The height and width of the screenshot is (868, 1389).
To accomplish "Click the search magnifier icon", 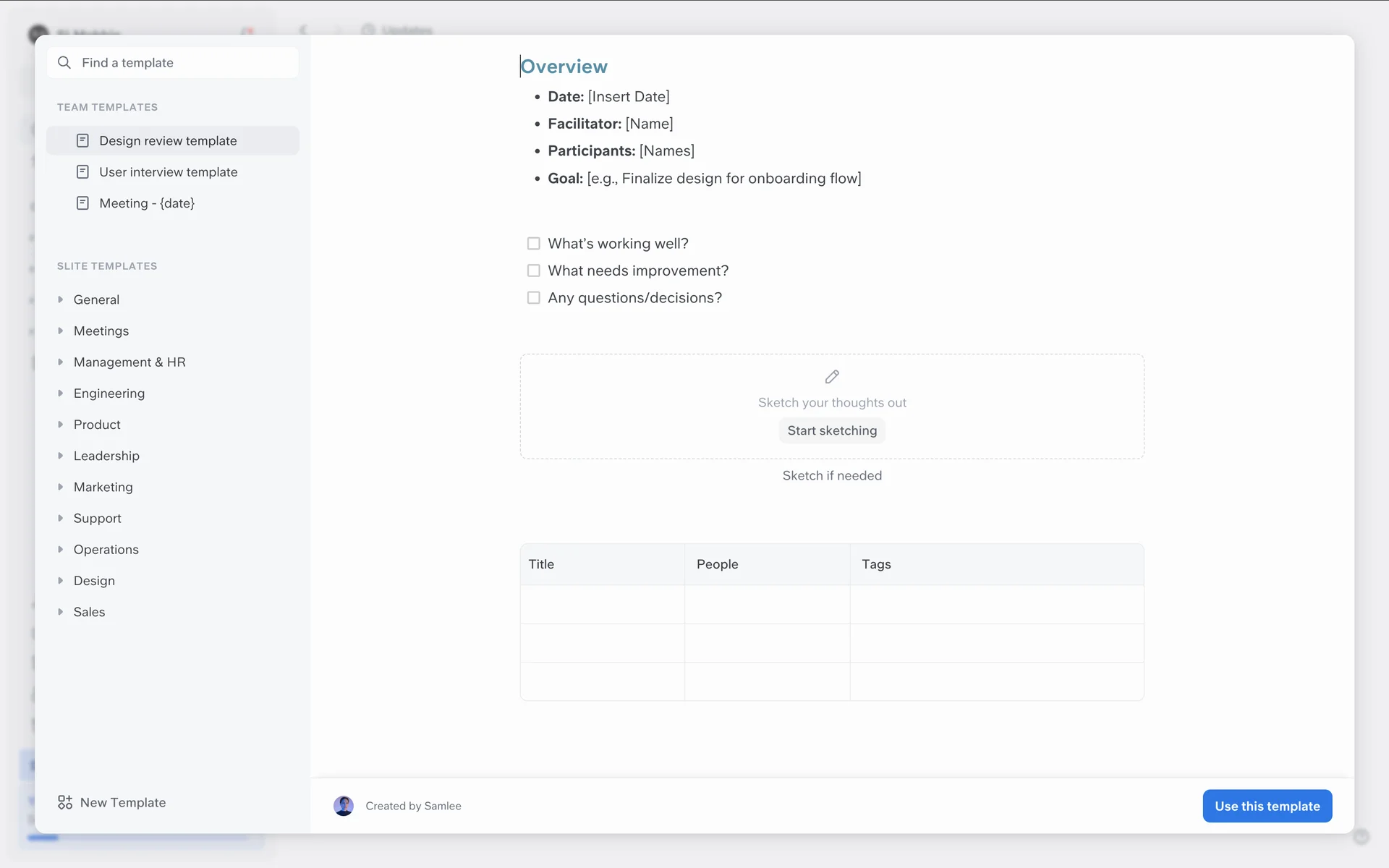I will pos(64,63).
